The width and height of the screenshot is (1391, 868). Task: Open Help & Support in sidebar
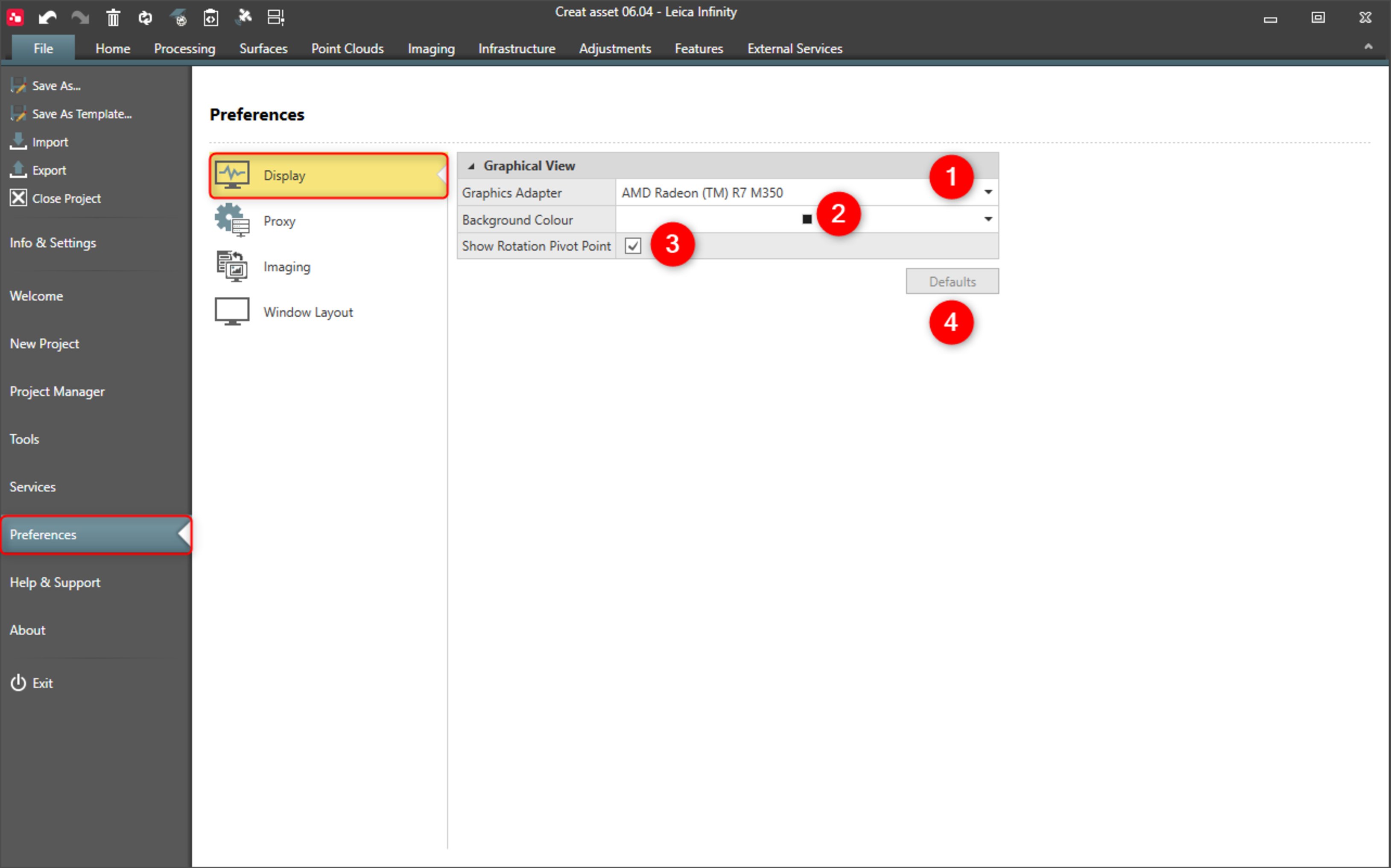pos(55,582)
